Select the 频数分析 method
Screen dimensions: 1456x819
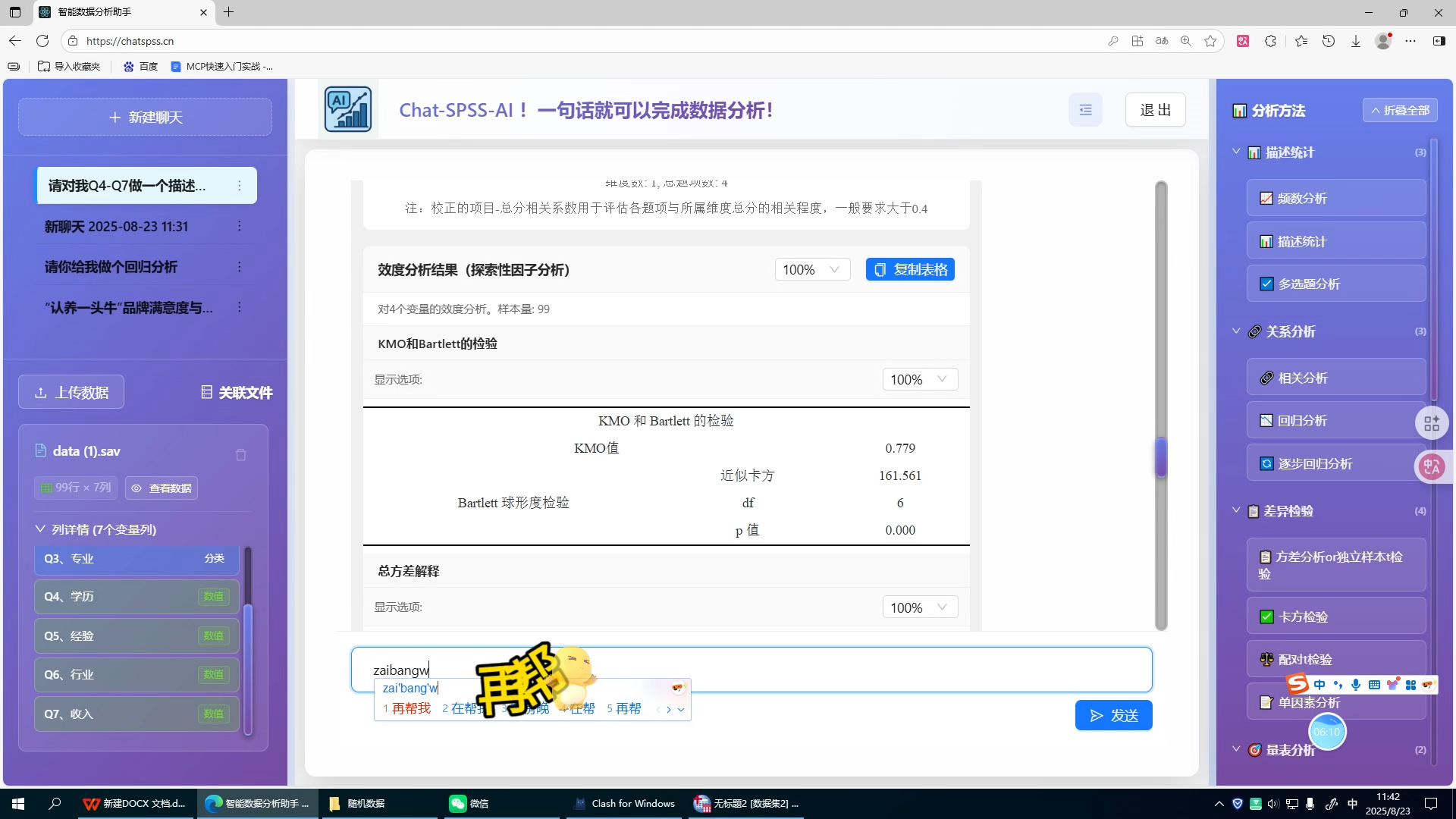point(1335,198)
